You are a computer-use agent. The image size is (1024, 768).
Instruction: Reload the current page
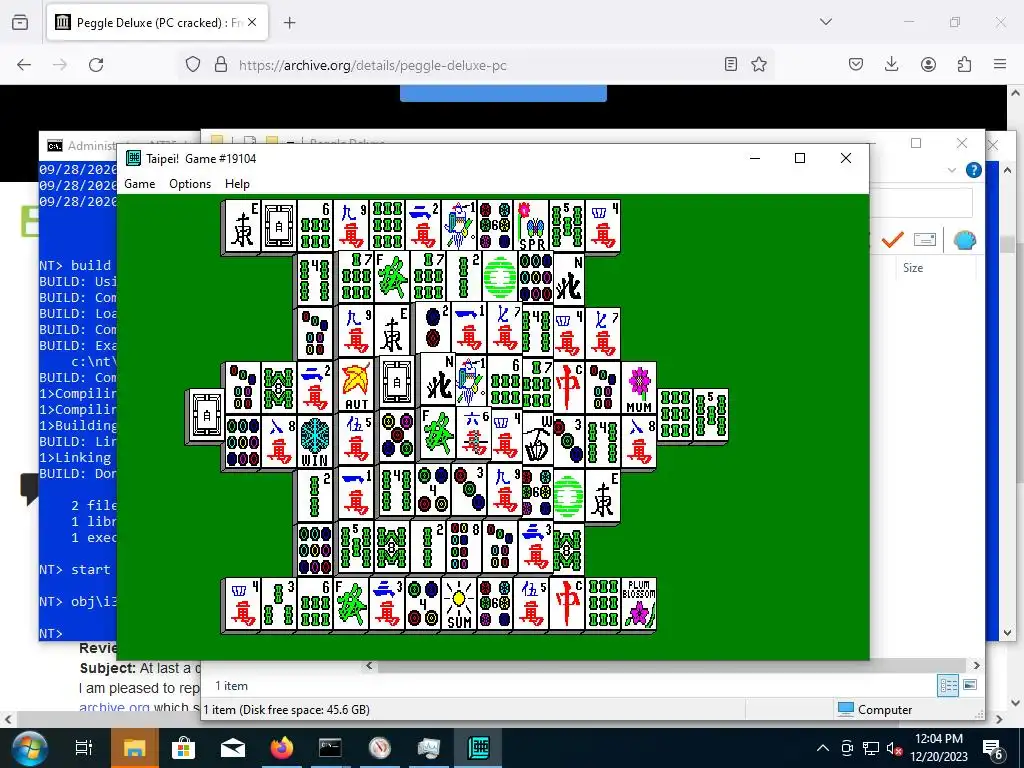coord(96,65)
